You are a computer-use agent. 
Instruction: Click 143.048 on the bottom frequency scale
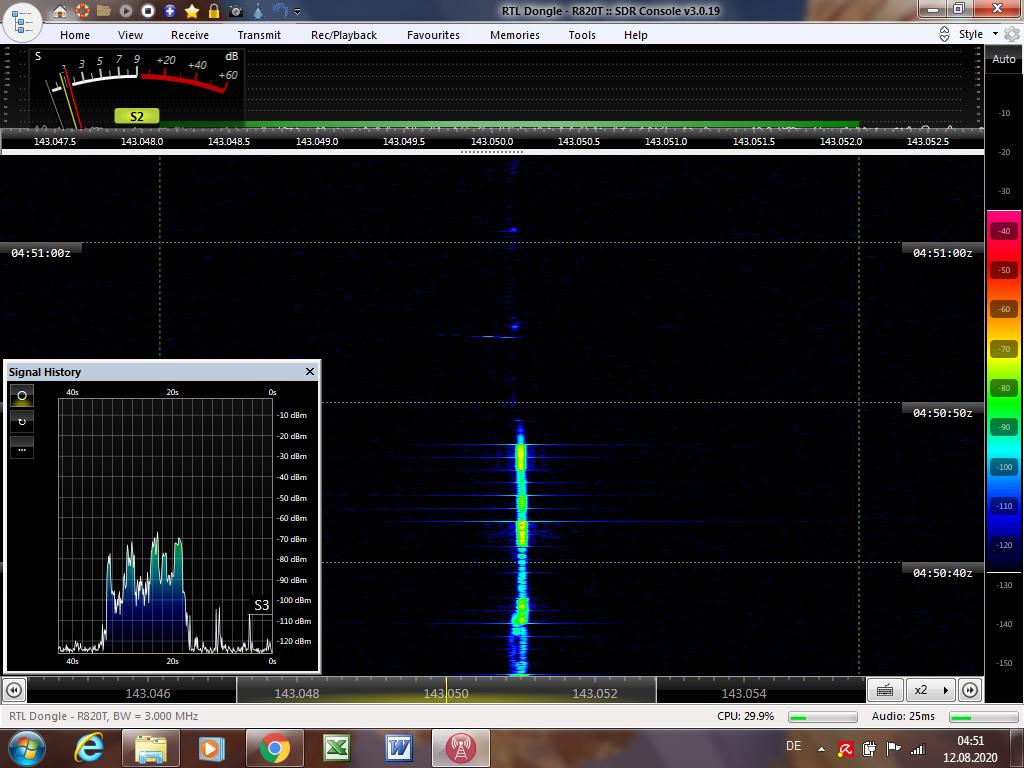point(296,694)
